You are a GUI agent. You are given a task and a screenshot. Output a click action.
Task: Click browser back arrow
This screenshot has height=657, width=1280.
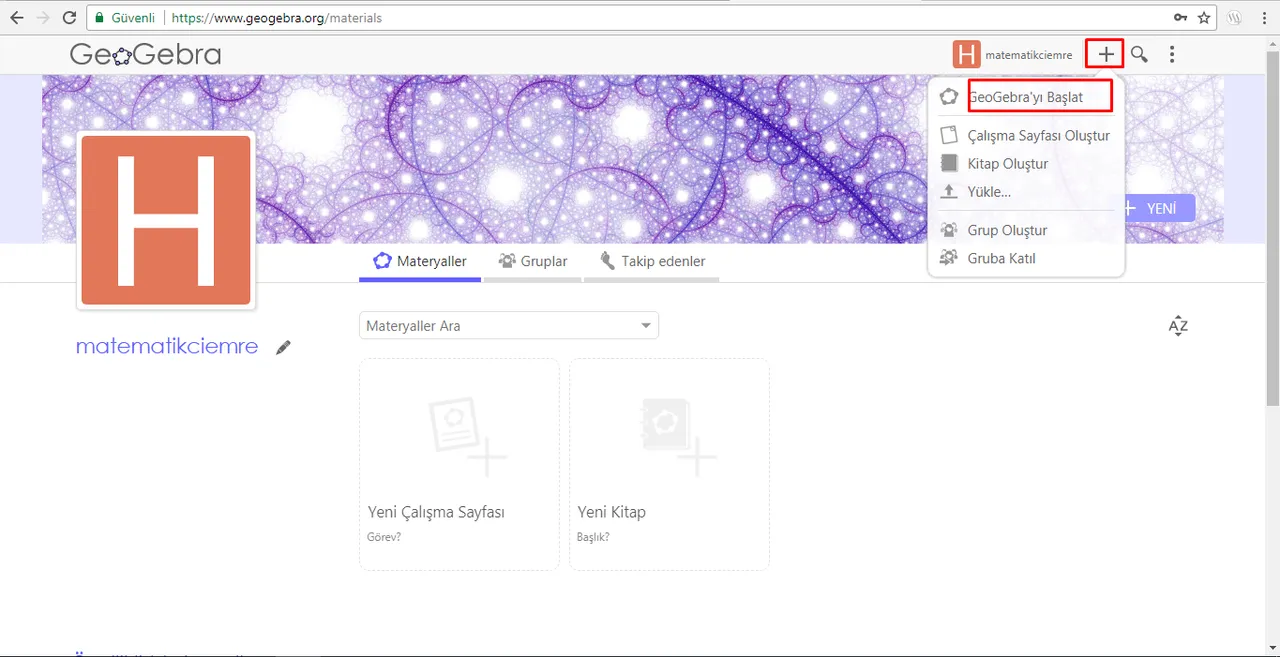click(17, 18)
